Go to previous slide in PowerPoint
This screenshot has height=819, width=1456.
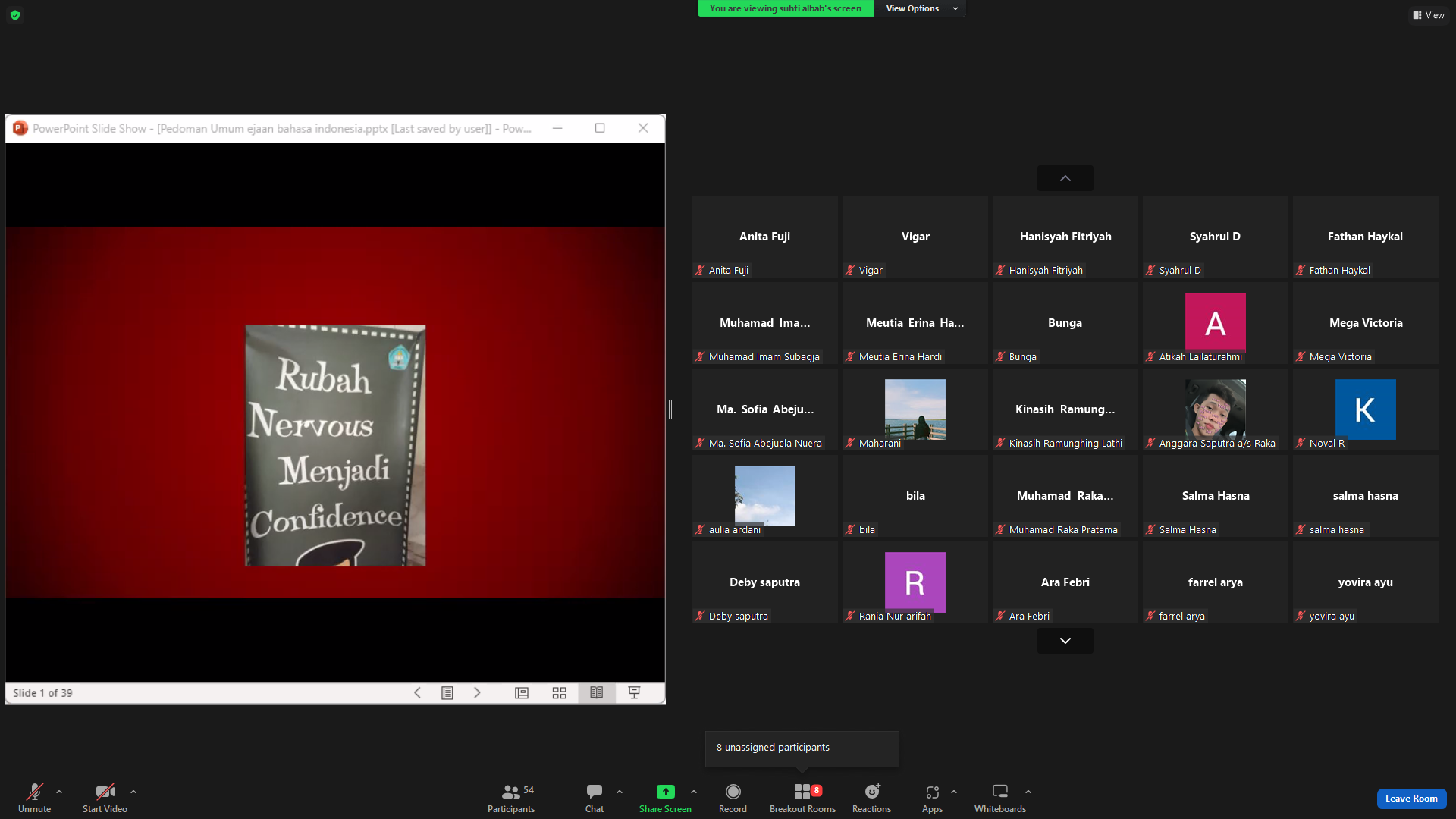(417, 692)
